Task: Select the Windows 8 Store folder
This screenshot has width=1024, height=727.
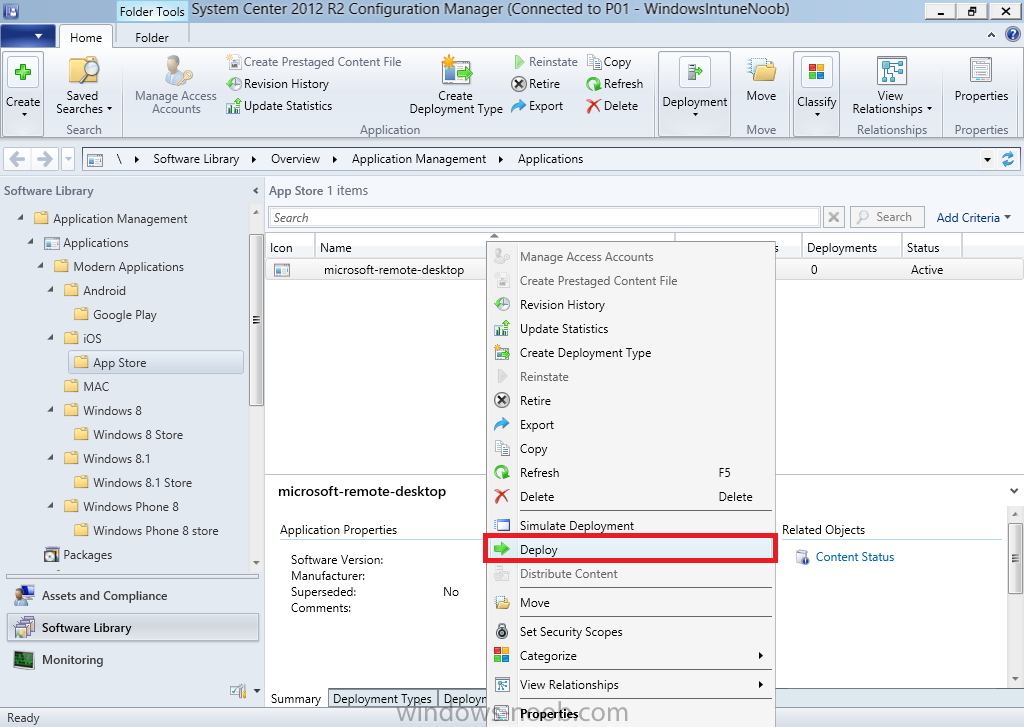Action: pyautogui.click(x=138, y=434)
